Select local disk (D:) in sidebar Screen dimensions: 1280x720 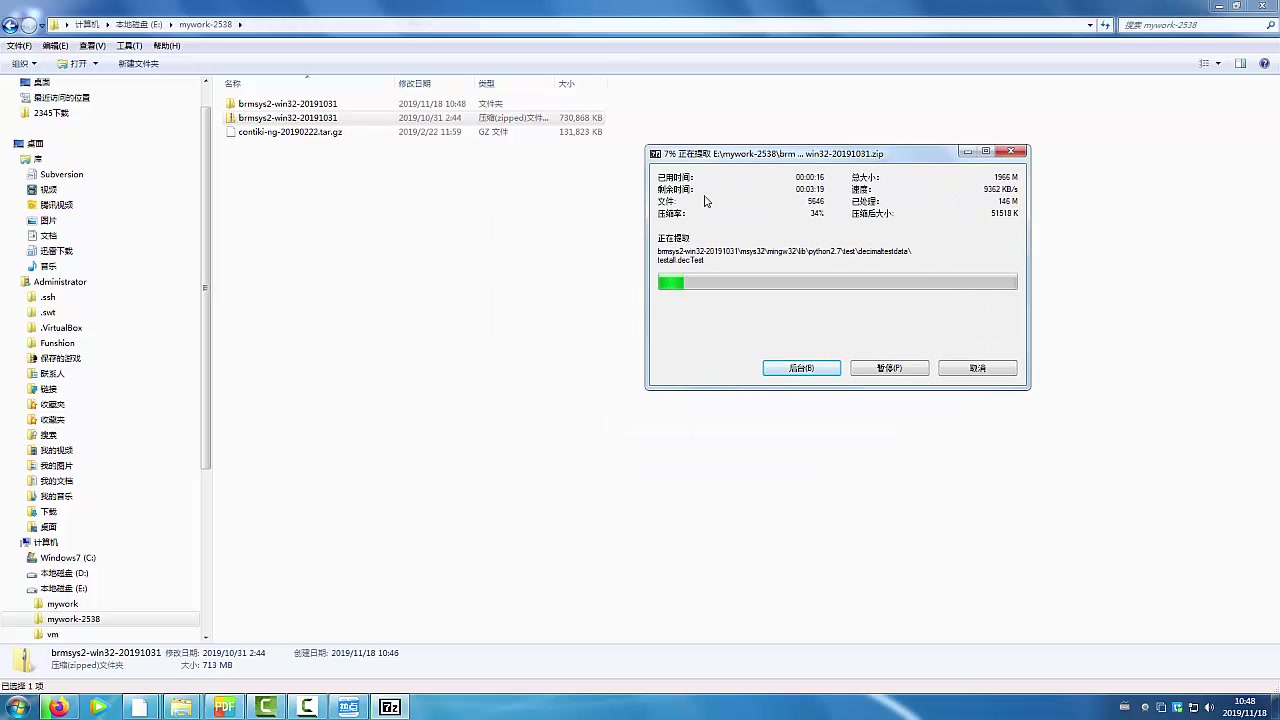pos(64,573)
